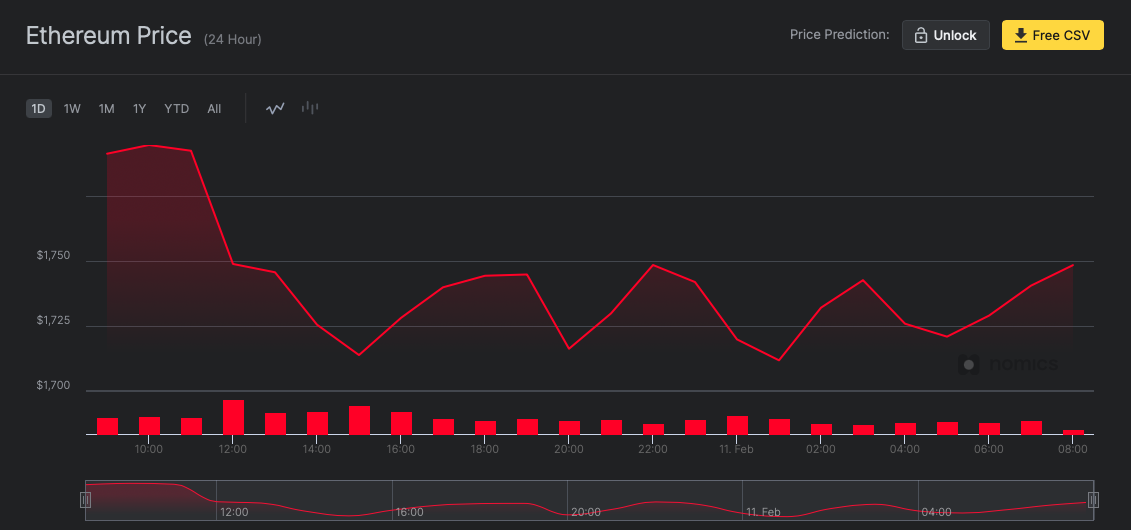Click the 18:00 x-axis time label
Image resolution: width=1131 pixels, height=530 pixels.
click(485, 449)
